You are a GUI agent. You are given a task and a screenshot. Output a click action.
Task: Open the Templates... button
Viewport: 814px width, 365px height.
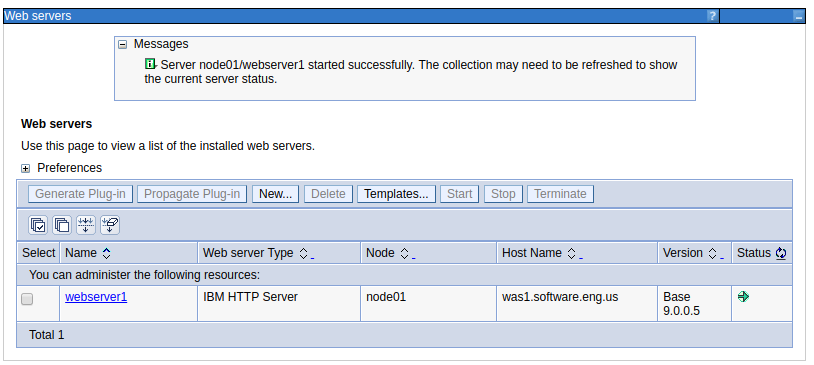click(x=396, y=194)
